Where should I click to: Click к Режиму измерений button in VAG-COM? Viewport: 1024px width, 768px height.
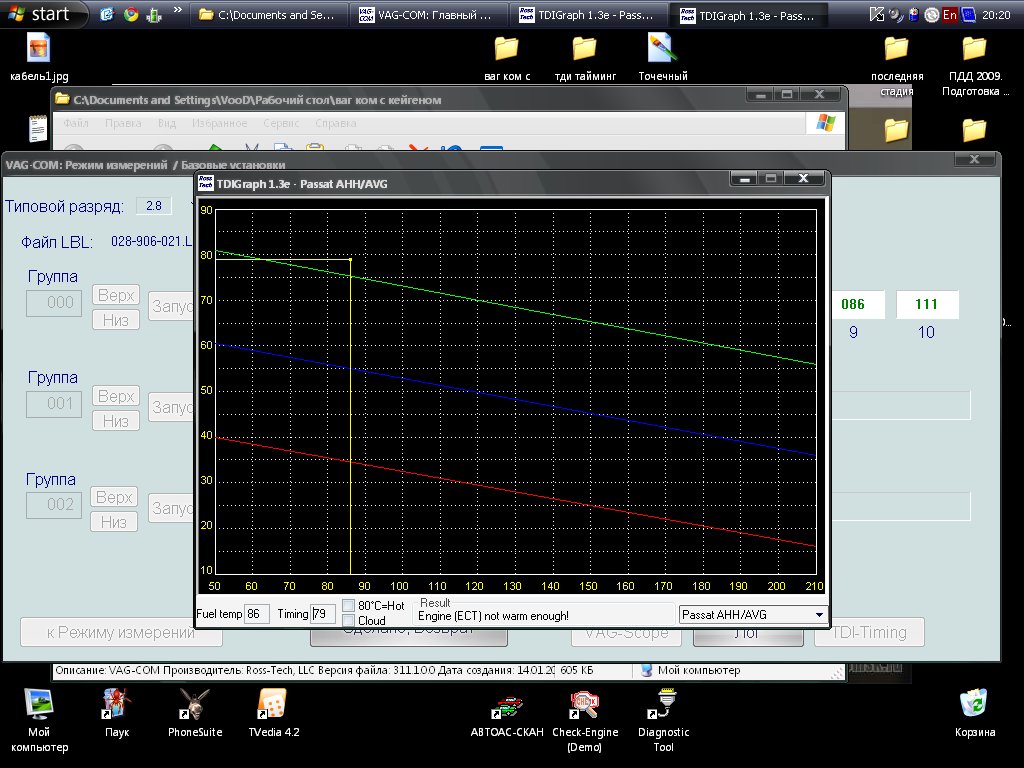click(x=121, y=632)
